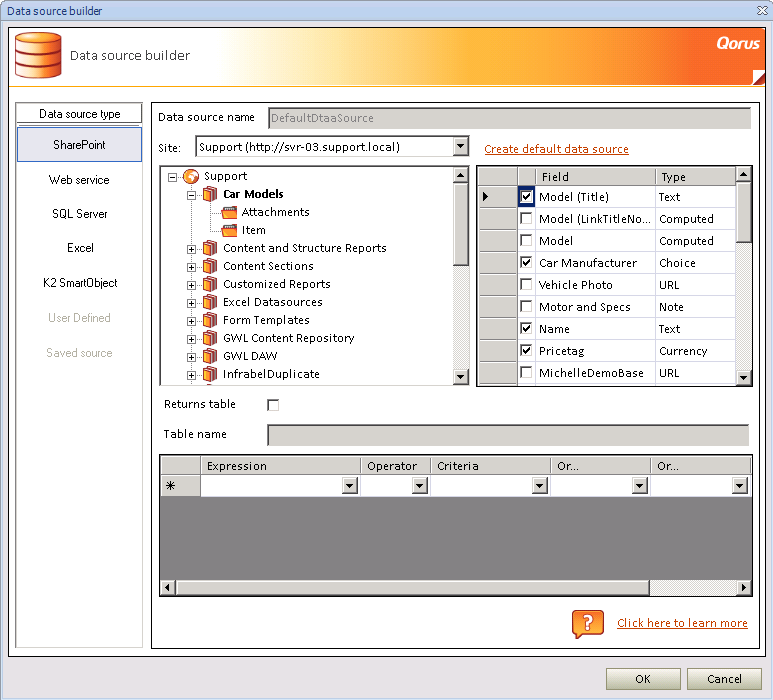Click the Content and Structure Reports list icon
773x700 pixels.
coord(210,248)
